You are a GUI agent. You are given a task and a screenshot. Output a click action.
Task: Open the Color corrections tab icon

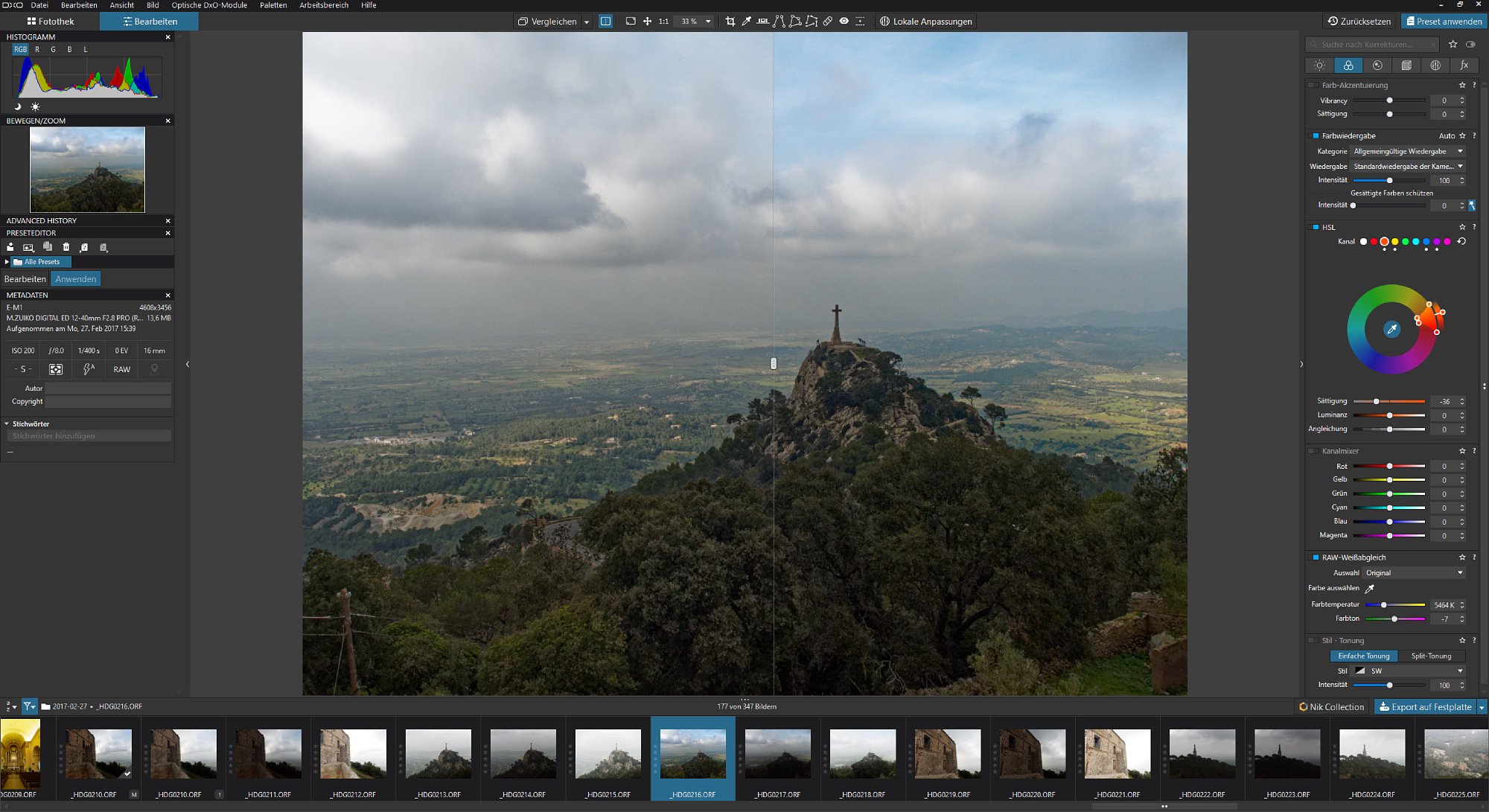[1348, 65]
